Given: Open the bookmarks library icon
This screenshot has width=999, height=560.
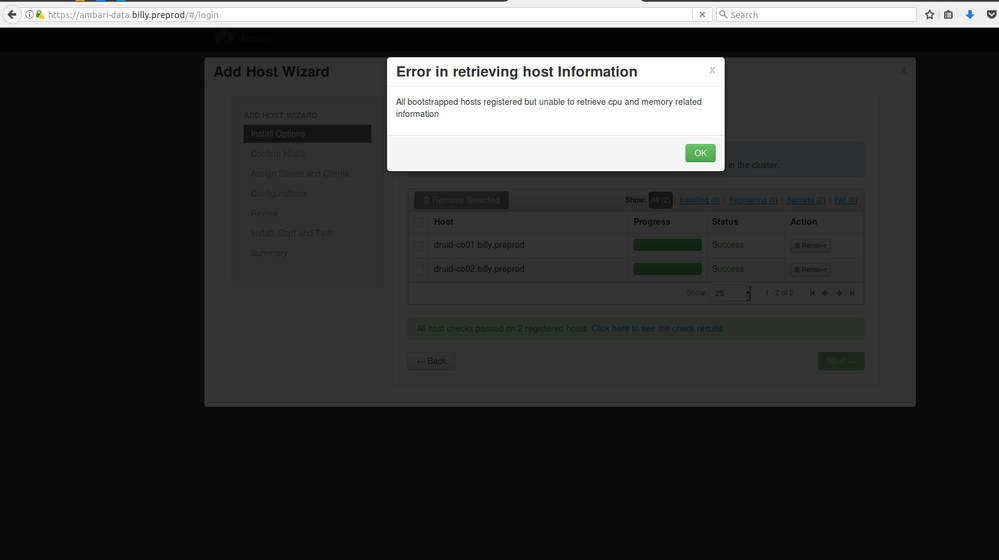Looking at the screenshot, I should click(949, 15).
